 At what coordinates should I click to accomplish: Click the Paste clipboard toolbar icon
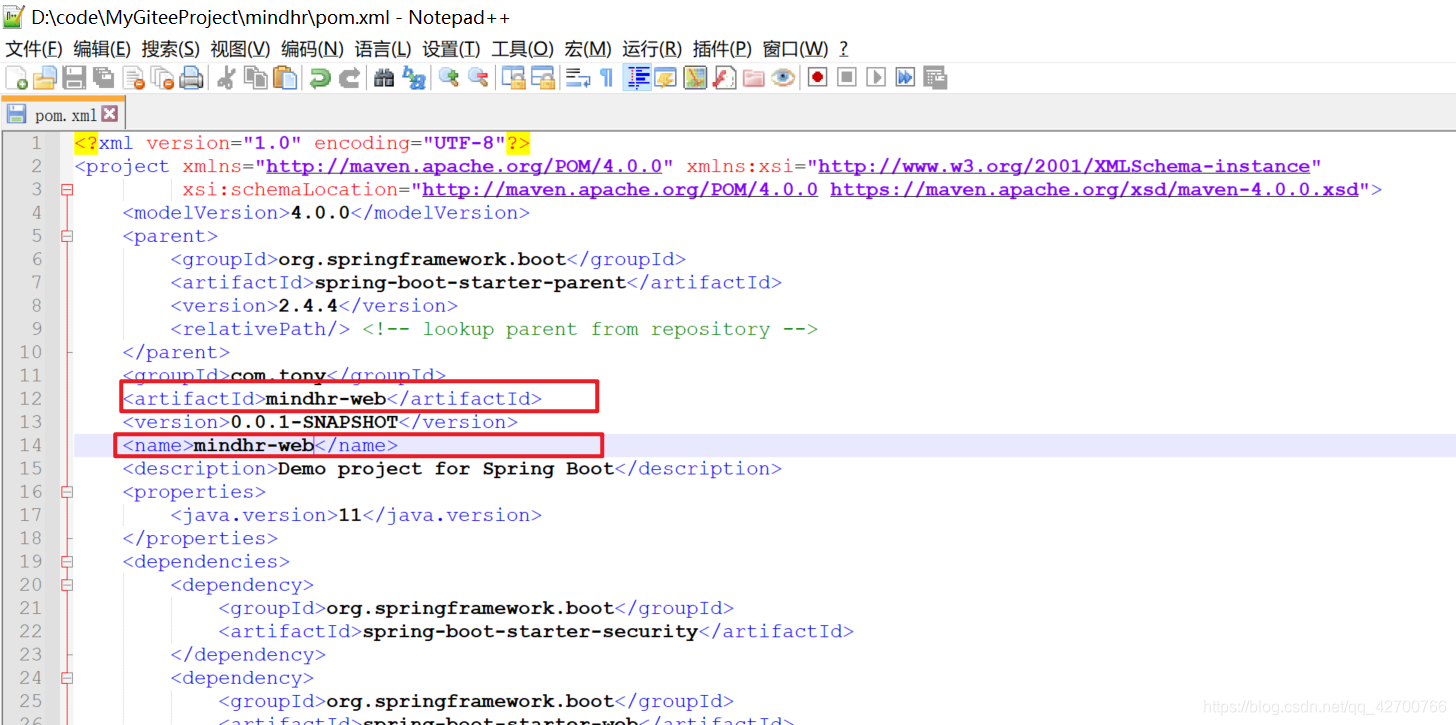click(x=284, y=78)
